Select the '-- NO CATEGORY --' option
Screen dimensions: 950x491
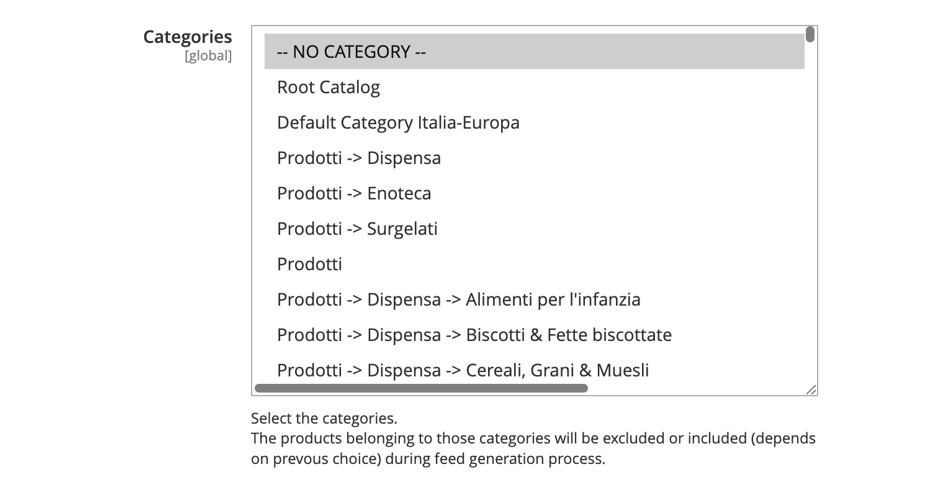[351, 52]
